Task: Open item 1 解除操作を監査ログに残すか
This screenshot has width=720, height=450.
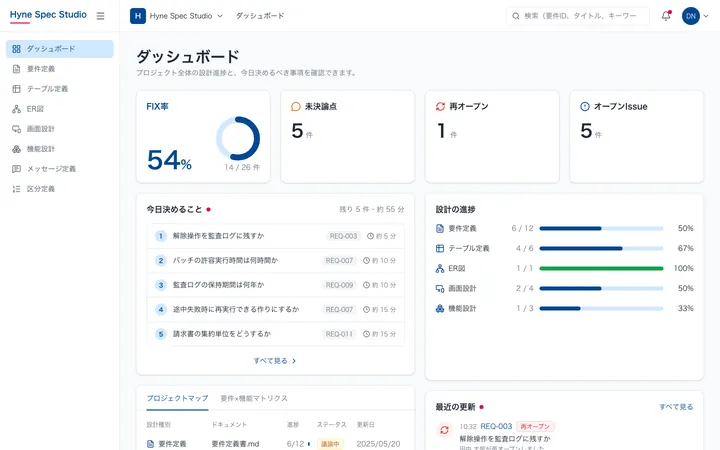Action: click(x=276, y=236)
